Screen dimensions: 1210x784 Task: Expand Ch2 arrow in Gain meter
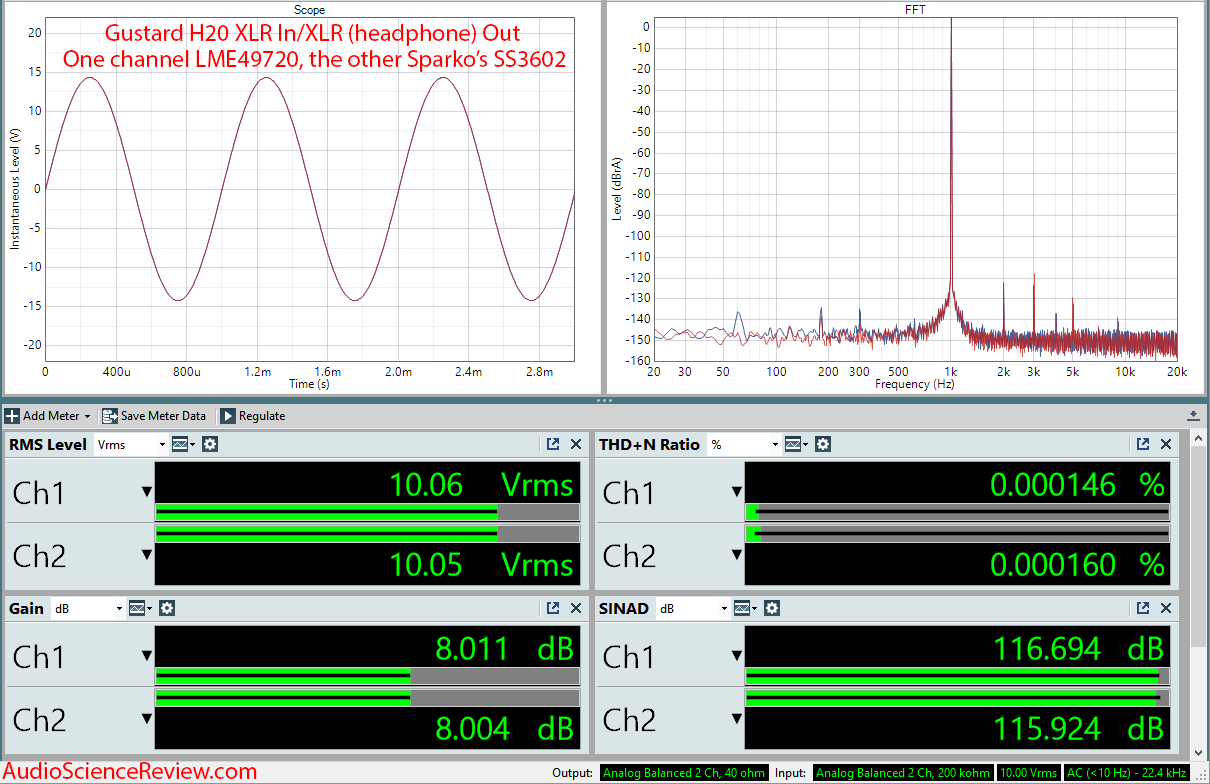pos(147,718)
